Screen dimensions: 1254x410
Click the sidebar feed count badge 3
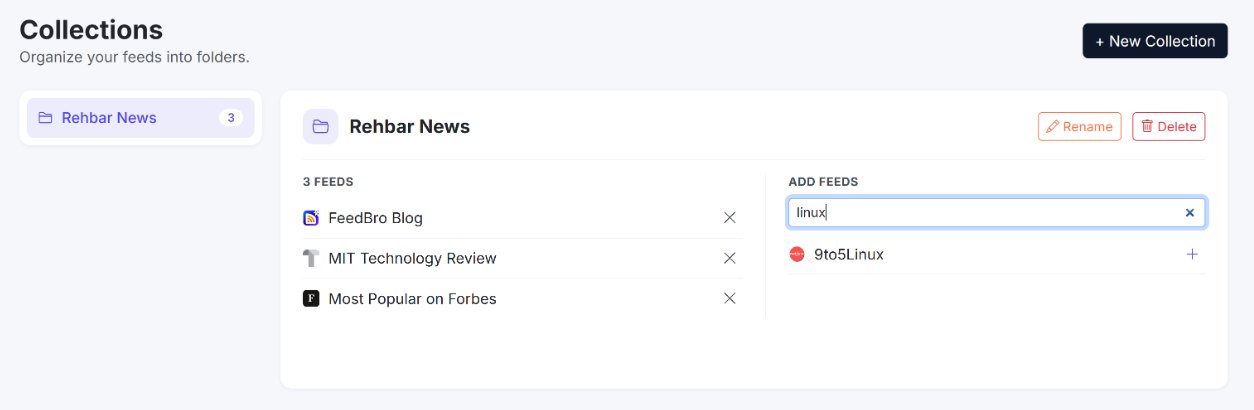click(x=231, y=118)
